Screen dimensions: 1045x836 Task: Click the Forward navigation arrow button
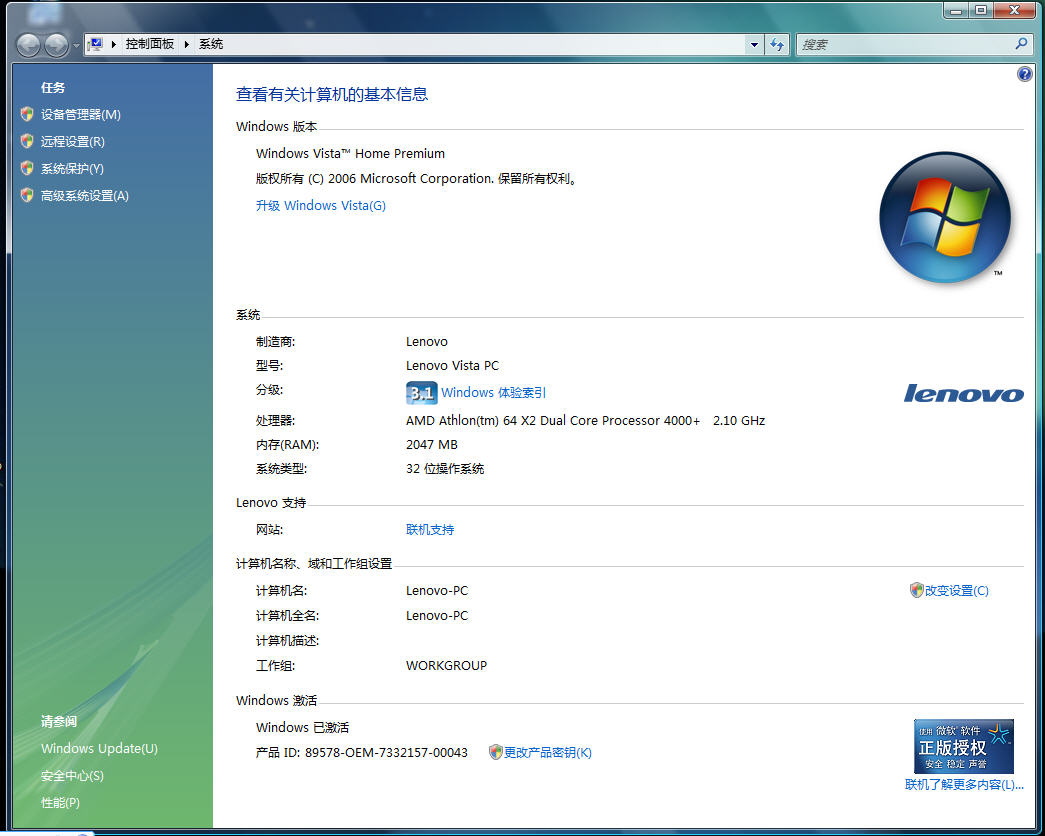(x=57, y=45)
